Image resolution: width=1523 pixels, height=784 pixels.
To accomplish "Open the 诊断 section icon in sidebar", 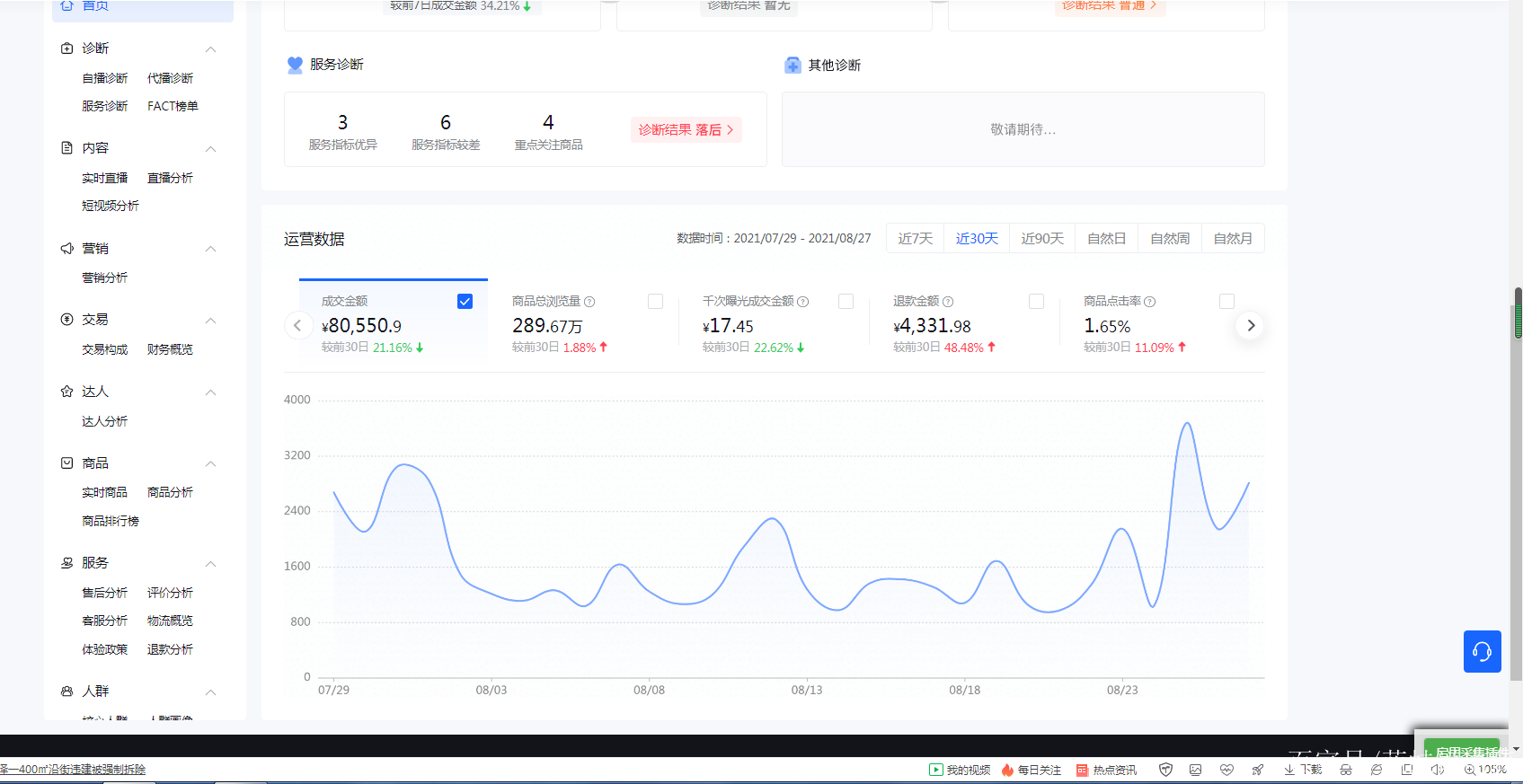I will (66, 48).
